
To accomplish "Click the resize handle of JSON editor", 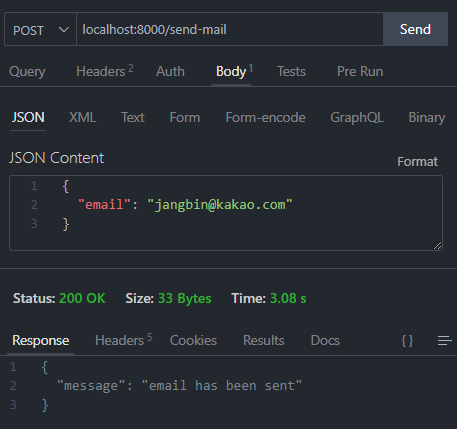I will 437,246.
